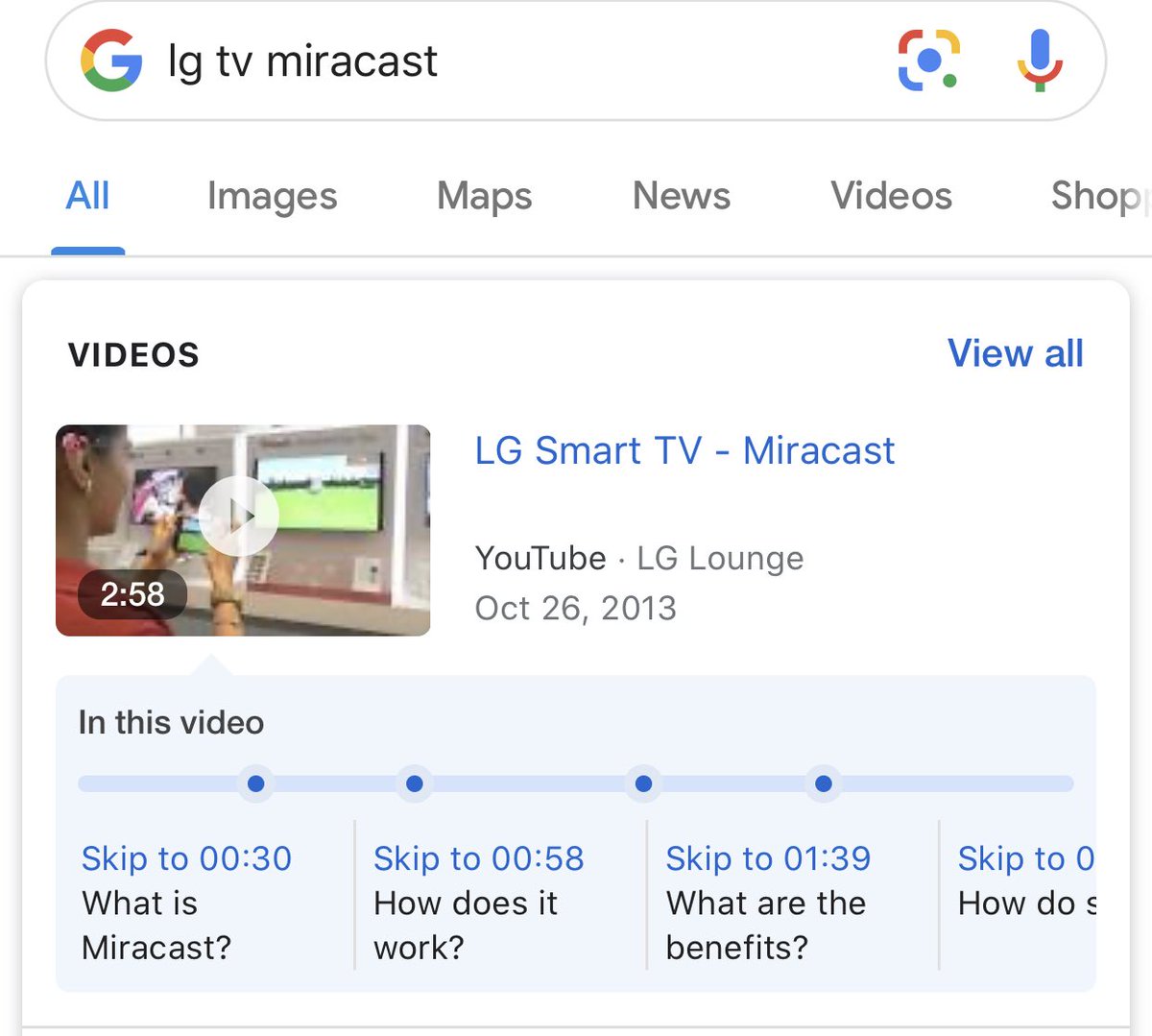1152x1036 pixels.
Task: Switch to the News tab
Action: 682,196
